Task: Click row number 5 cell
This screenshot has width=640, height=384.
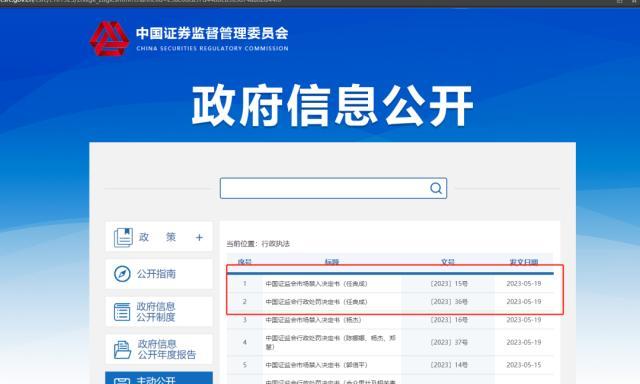Action: pos(244,365)
